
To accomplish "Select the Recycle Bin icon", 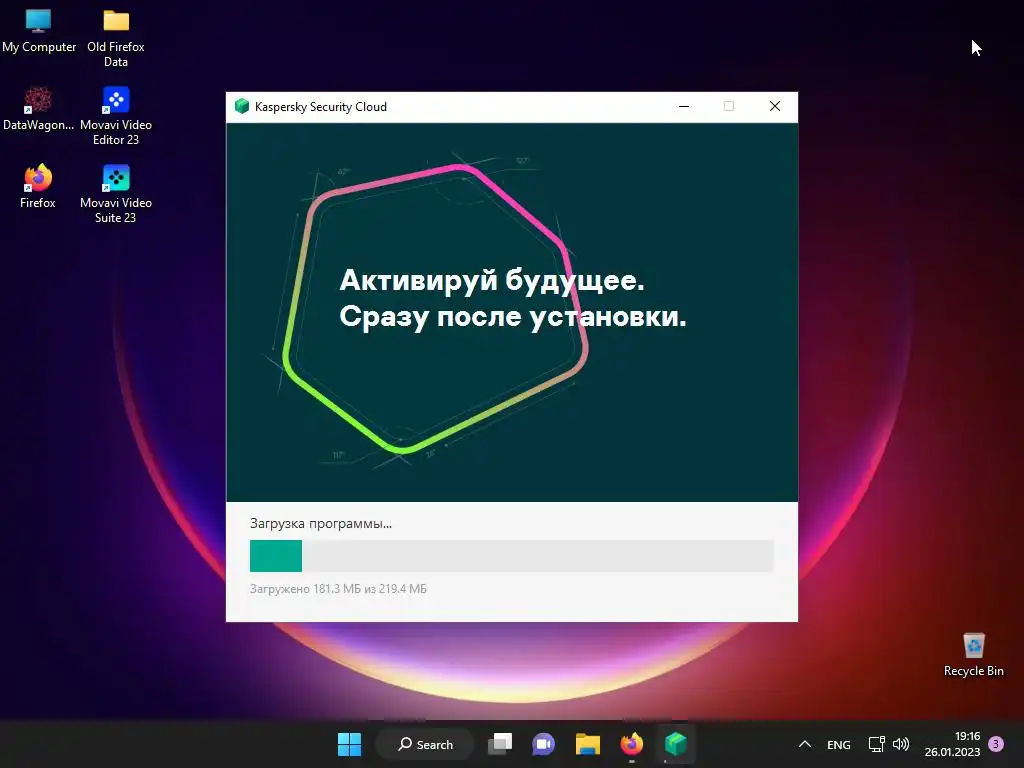I will point(973,654).
